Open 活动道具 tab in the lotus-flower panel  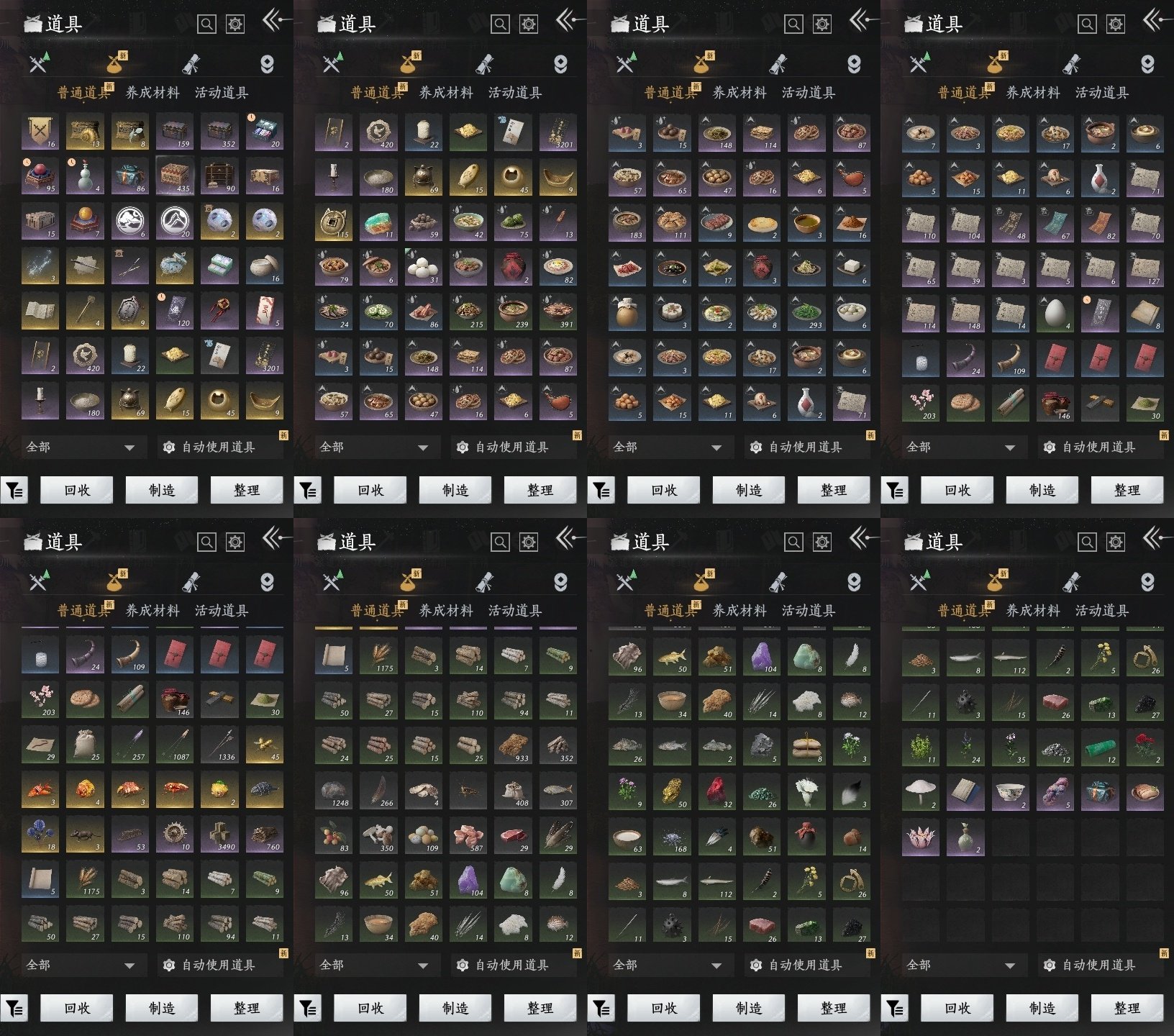[x=1102, y=611]
